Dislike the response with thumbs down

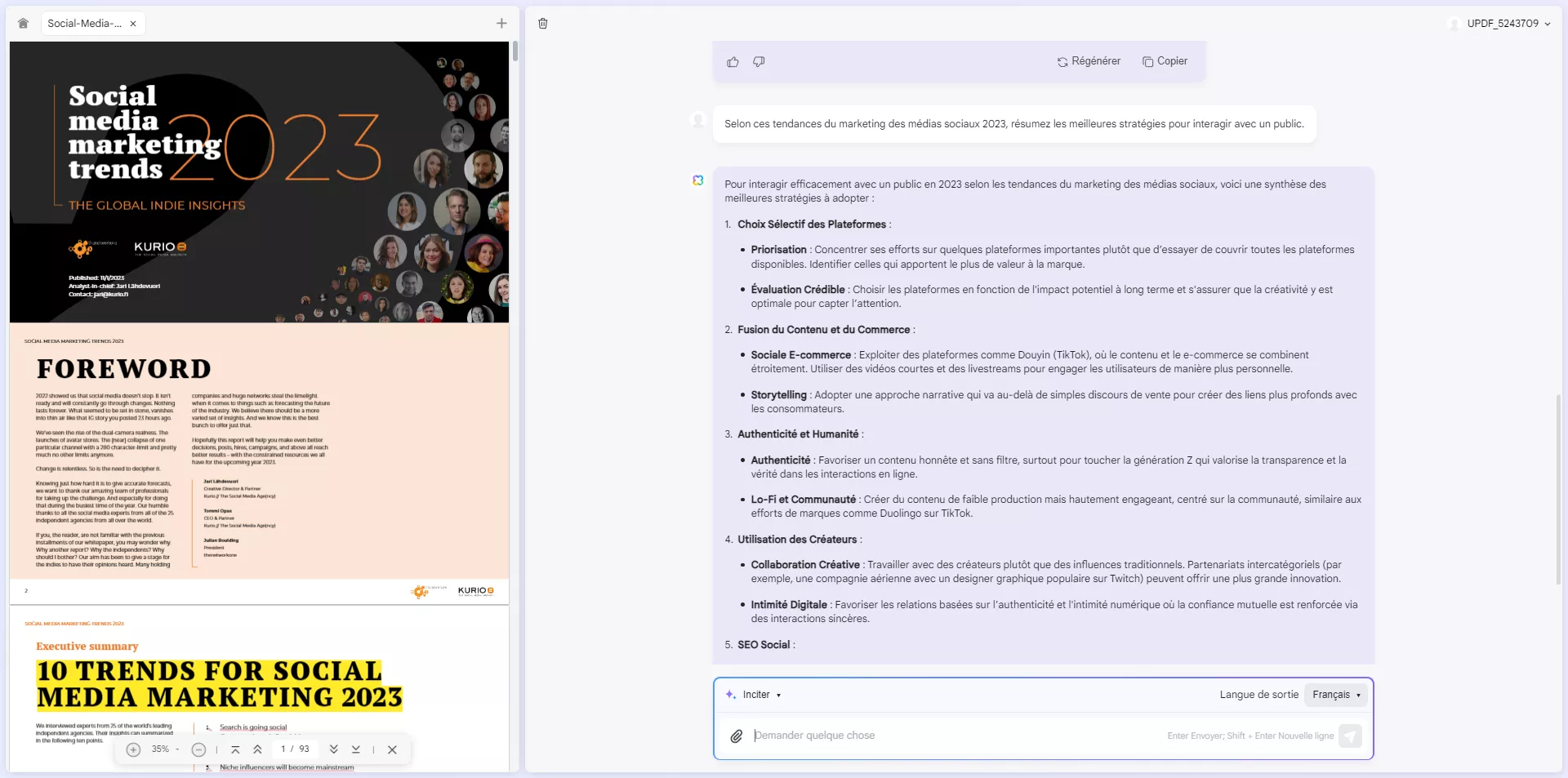point(759,62)
